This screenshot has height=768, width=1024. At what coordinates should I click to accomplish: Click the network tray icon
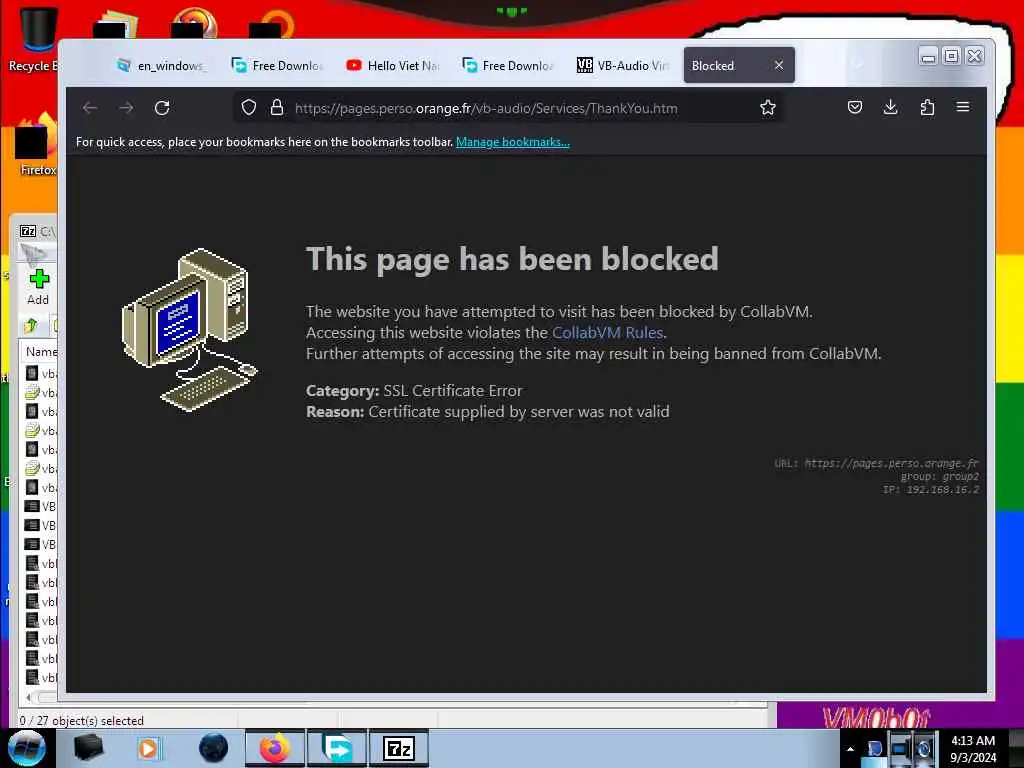point(900,748)
